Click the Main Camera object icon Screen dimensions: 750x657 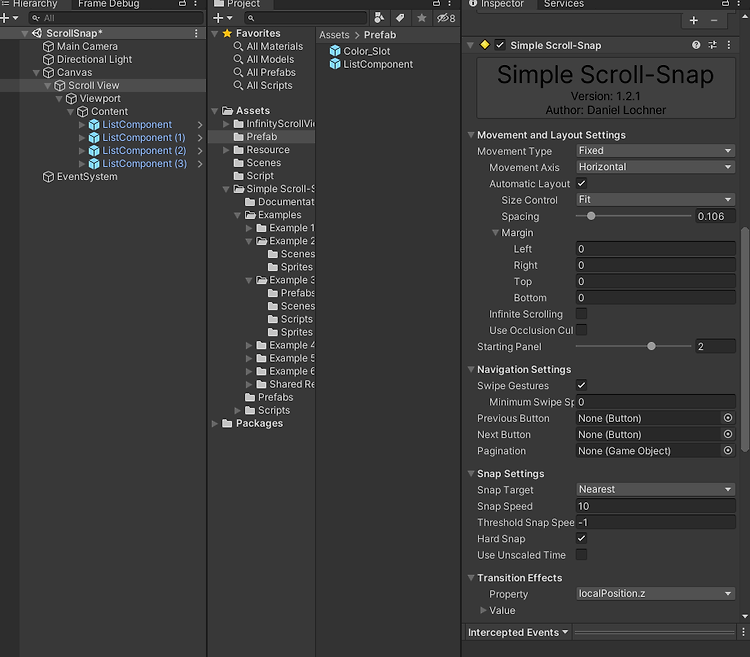coord(48,46)
